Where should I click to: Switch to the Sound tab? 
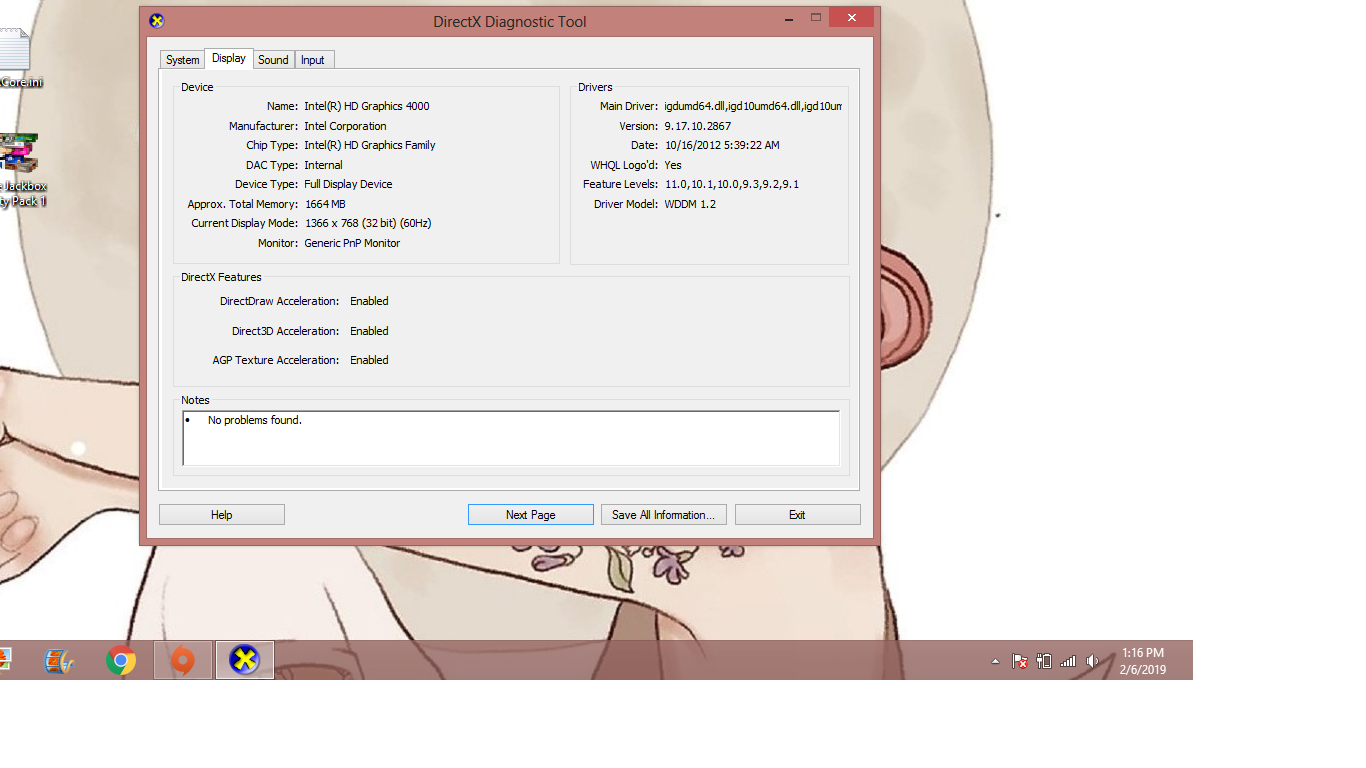tap(273, 60)
